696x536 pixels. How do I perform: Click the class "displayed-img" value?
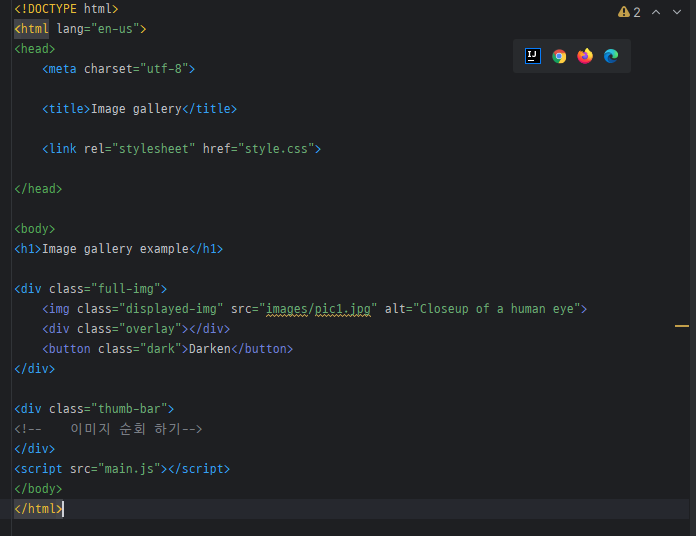pyautogui.click(x=171, y=309)
